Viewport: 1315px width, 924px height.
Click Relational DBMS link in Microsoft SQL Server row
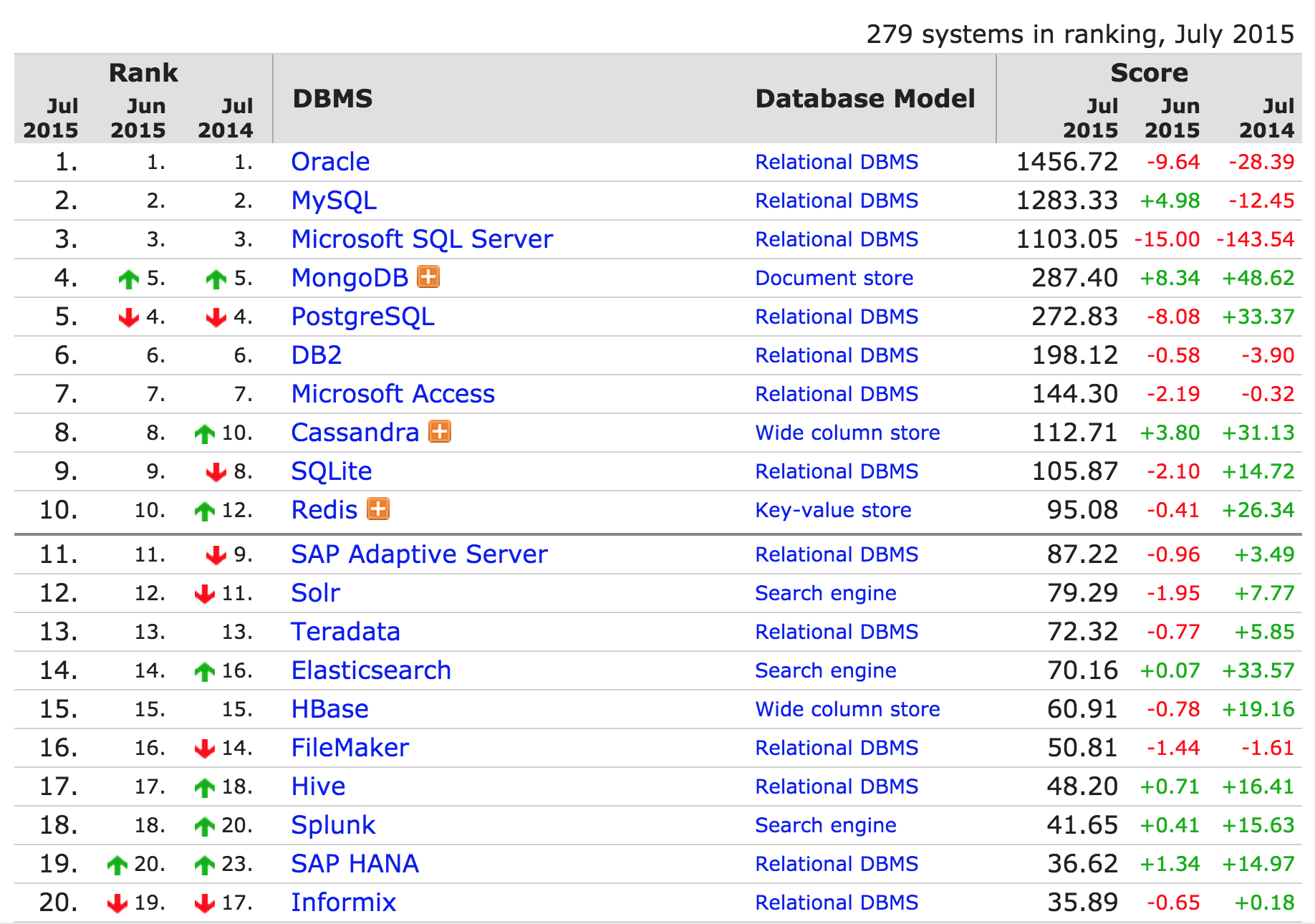tap(837, 239)
